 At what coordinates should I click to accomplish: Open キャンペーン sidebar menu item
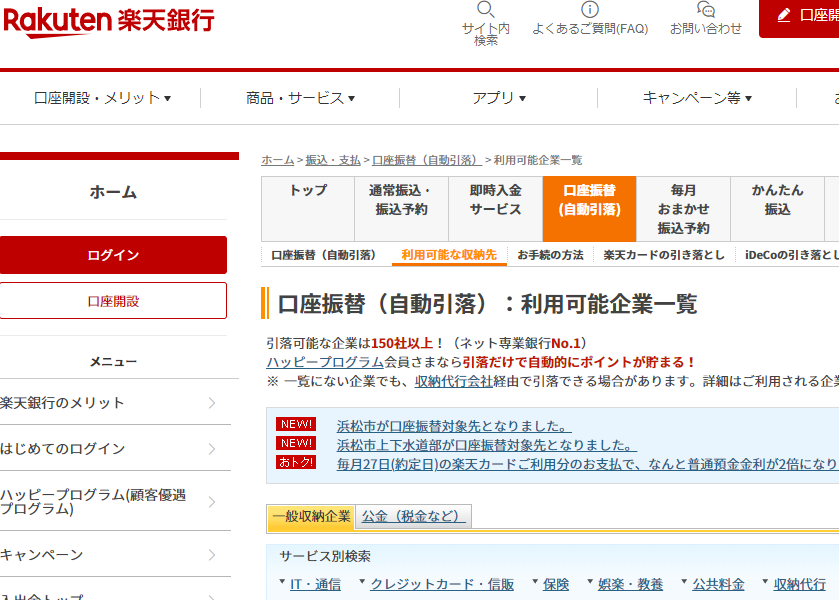pos(116,555)
